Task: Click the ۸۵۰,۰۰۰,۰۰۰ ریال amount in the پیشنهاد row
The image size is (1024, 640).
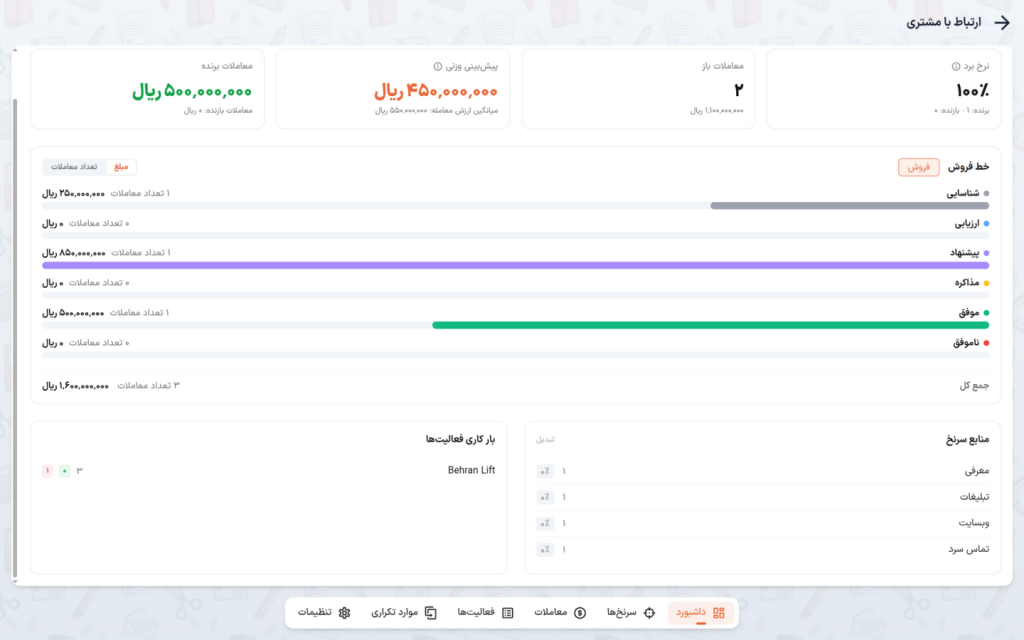Action: [x=74, y=253]
